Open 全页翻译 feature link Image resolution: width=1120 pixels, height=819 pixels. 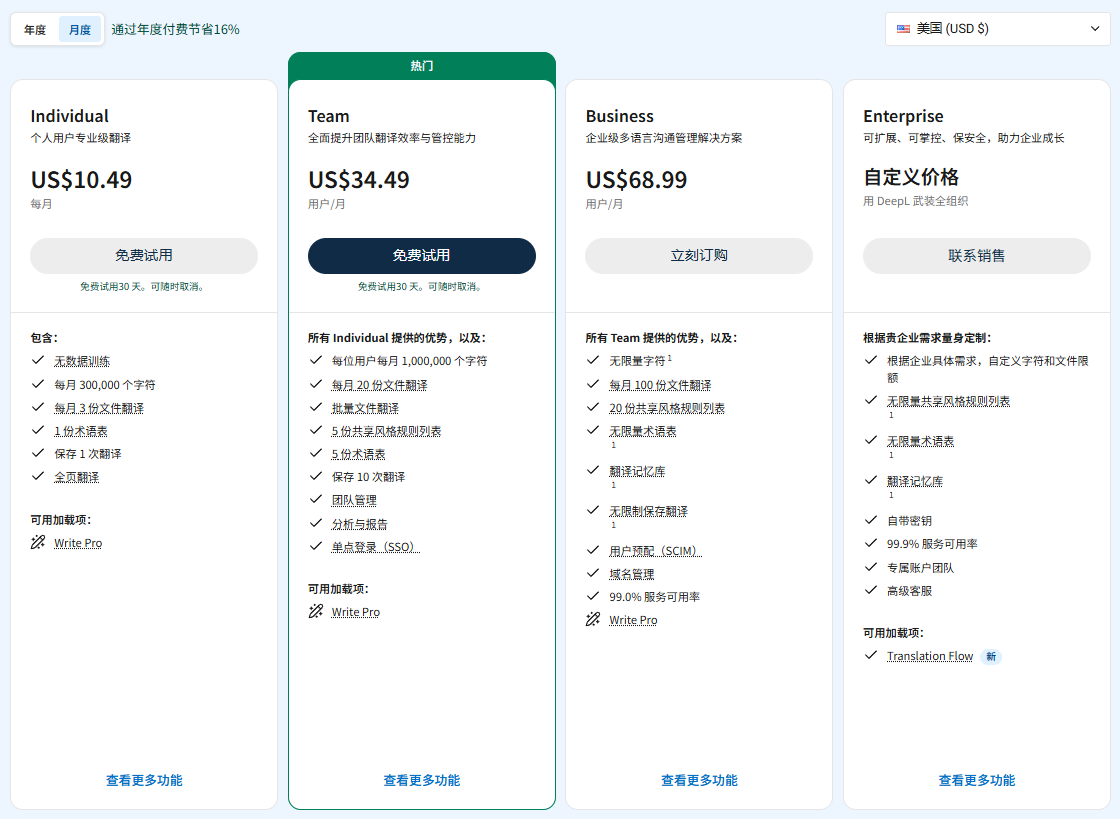(76, 477)
